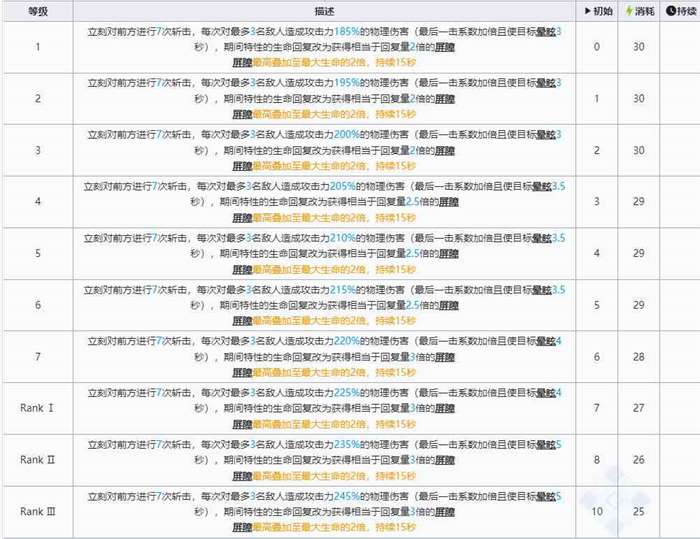Image resolution: width=700 pixels, height=539 pixels.
Task: Select the 245% damage value
Action: (346, 496)
